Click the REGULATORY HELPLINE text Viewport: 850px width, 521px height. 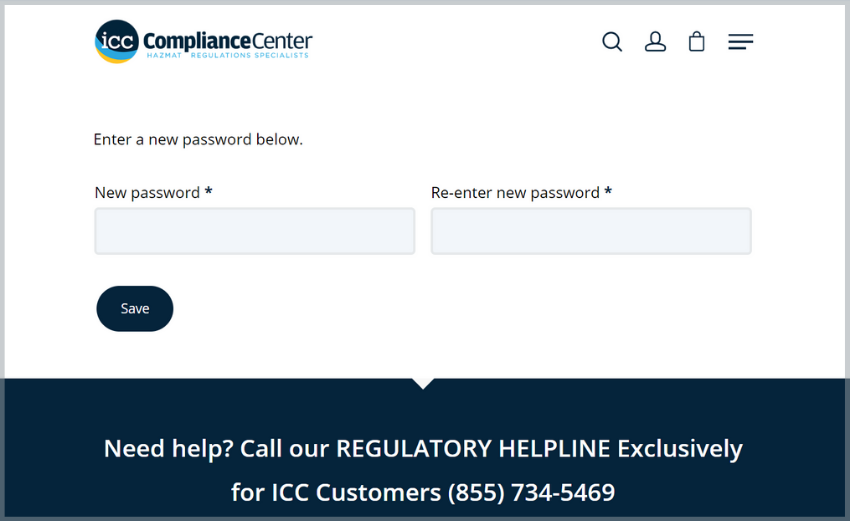(x=472, y=448)
